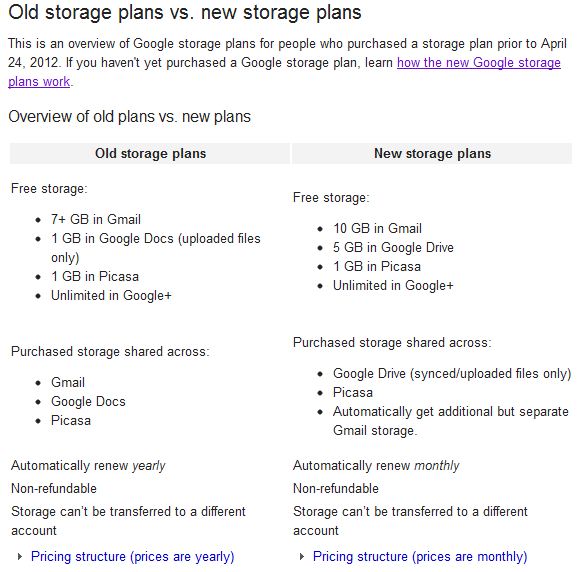Click 'Google Drive (synced/uploaded files only)' list item
This screenshot has height=572, width=580.
452,373
